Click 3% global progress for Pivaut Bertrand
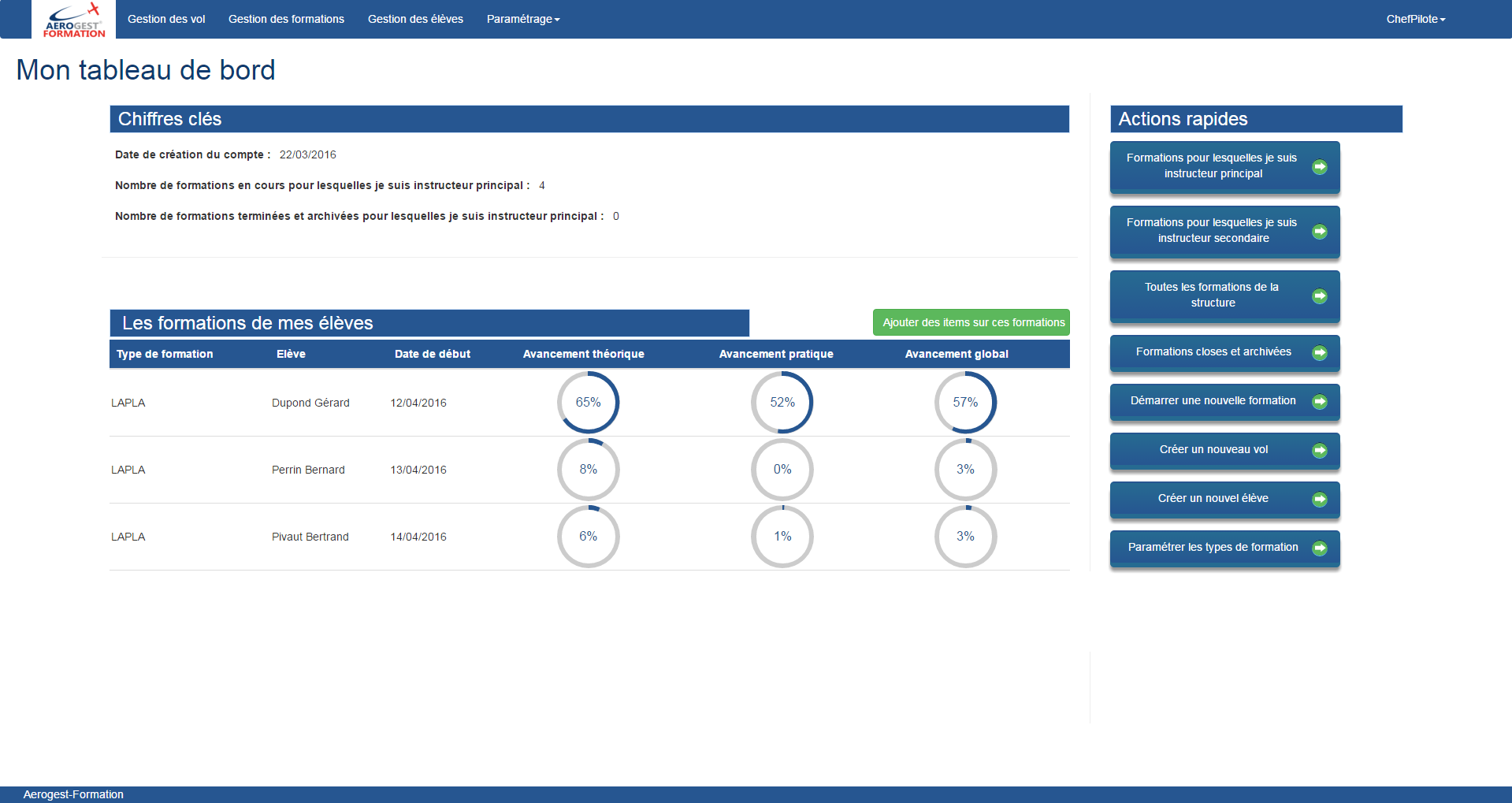The image size is (1512, 803). 965,537
